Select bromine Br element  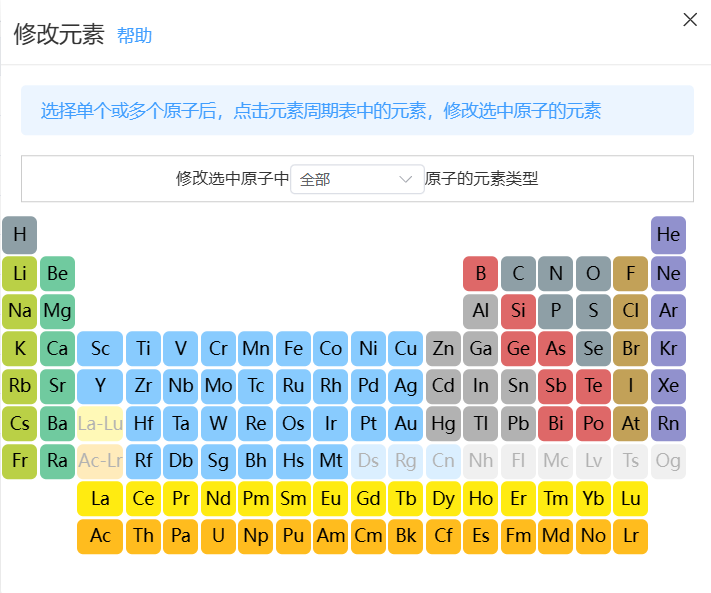630,349
